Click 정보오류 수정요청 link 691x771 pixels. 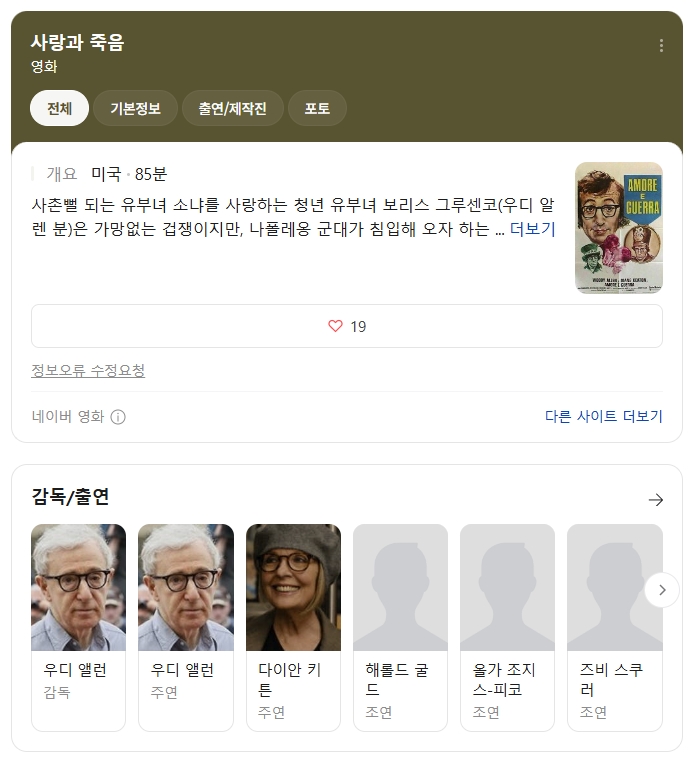[88, 371]
